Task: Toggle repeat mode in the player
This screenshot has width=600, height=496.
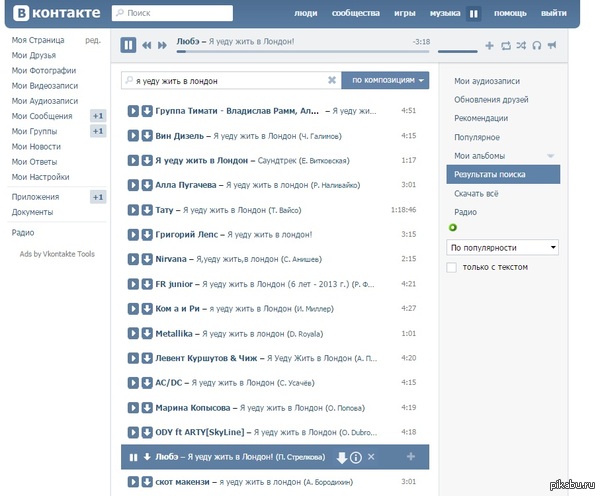Action: click(x=505, y=46)
